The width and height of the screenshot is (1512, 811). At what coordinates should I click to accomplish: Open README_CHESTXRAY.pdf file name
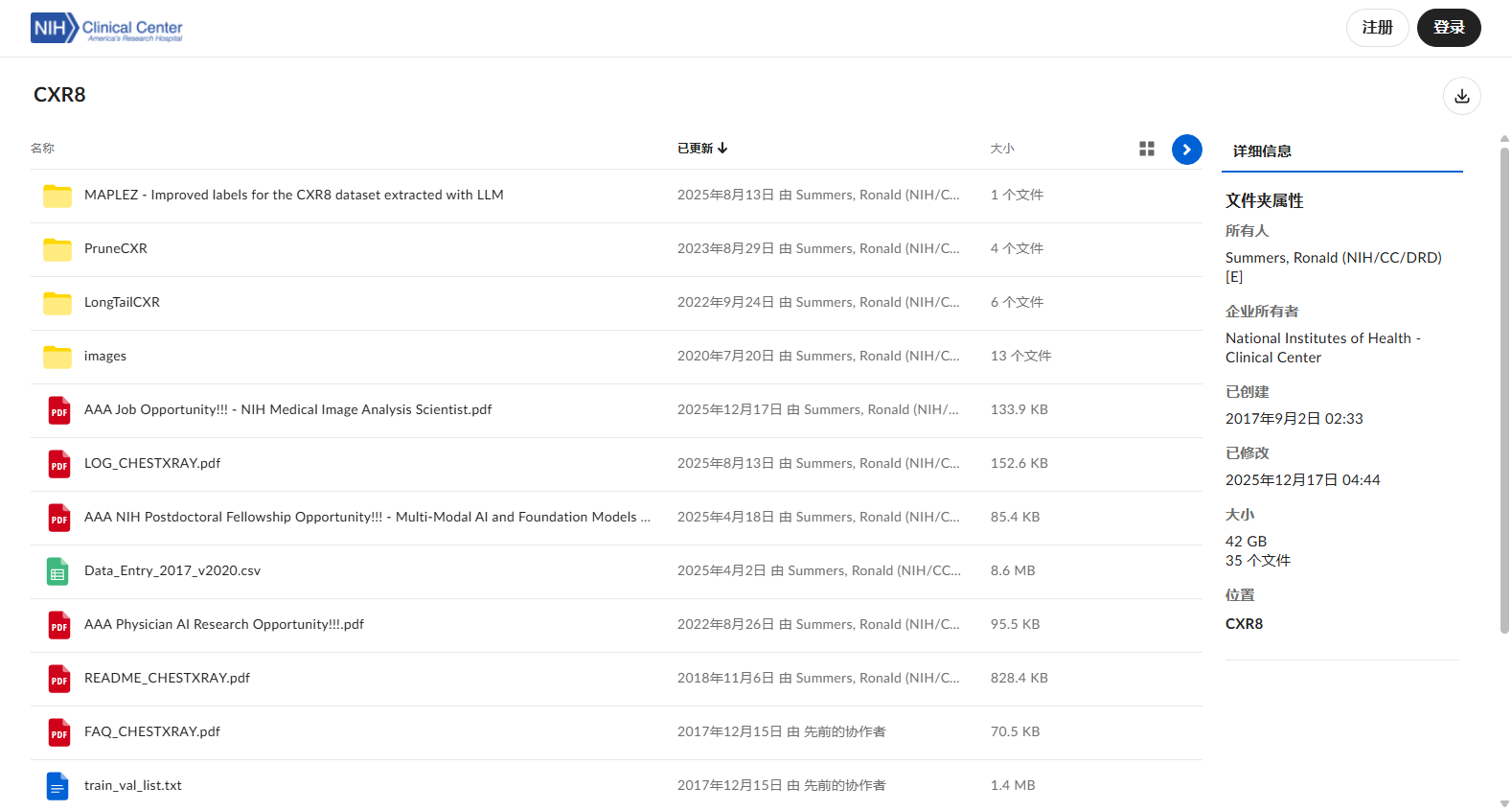[x=167, y=678]
